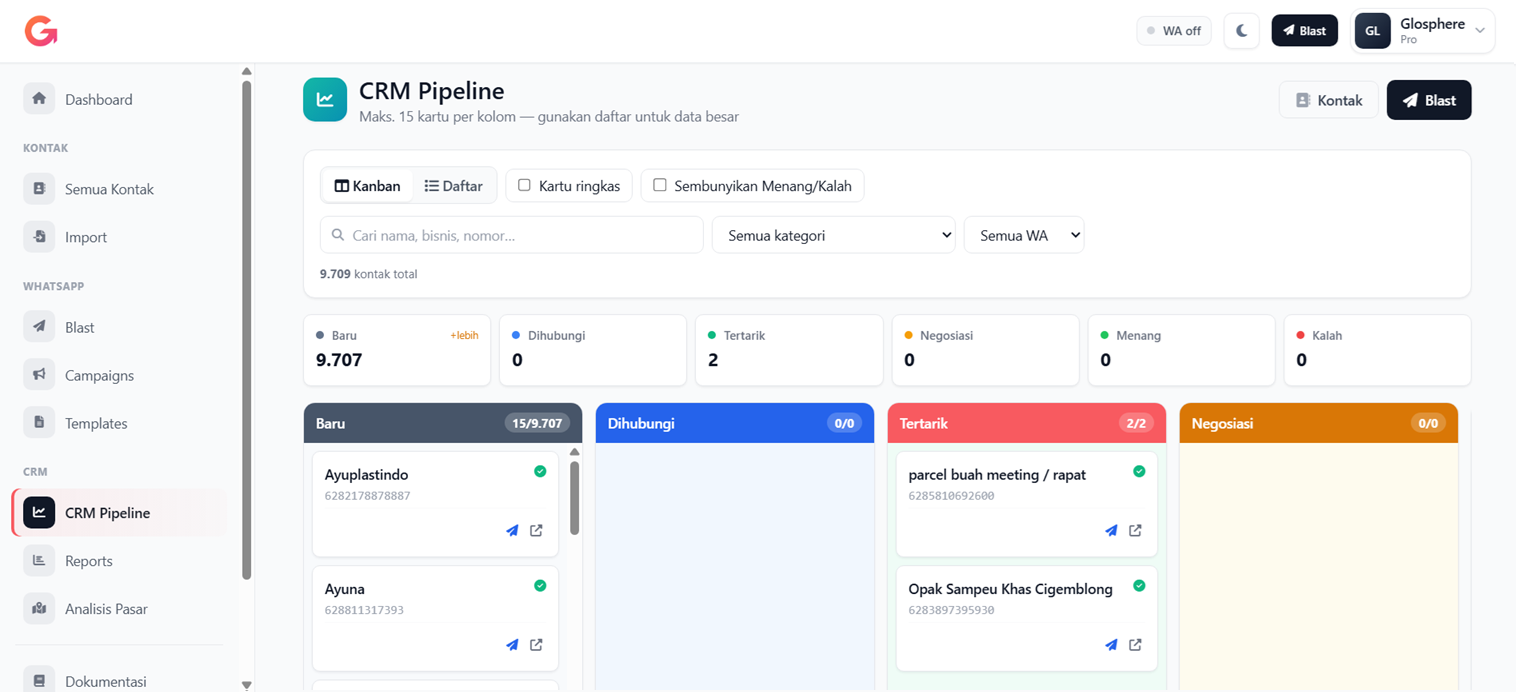Check Sembunyikan Menang/Kalah checkbox

[x=660, y=185]
